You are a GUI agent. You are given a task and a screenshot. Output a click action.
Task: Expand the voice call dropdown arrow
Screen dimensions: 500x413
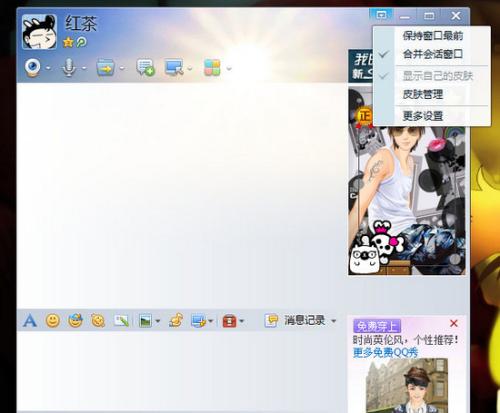[84, 68]
